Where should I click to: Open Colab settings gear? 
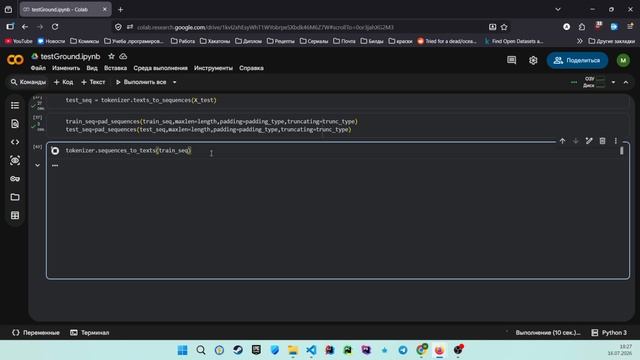coord(533,60)
